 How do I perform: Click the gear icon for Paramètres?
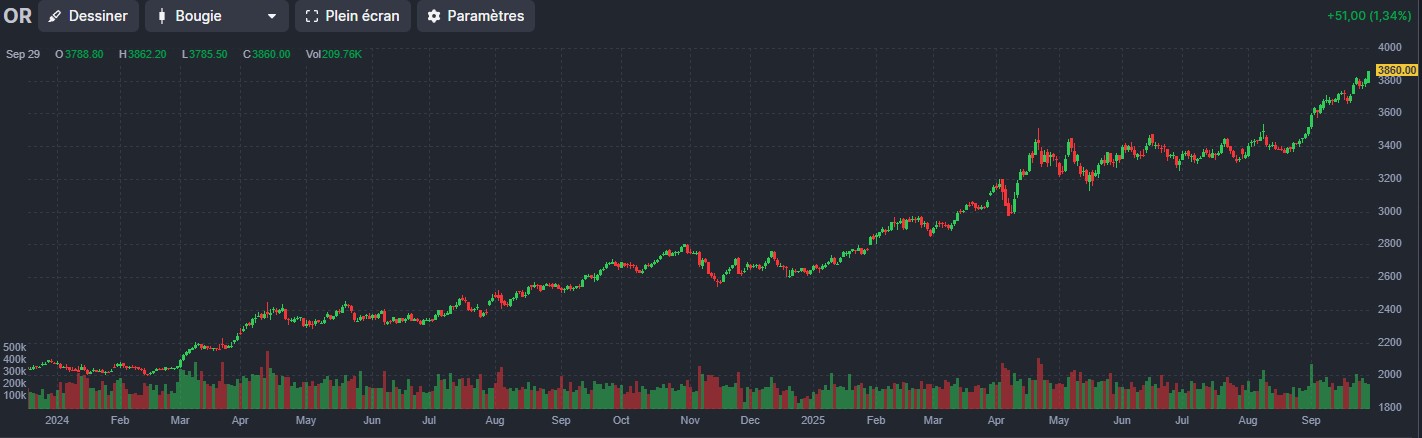click(433, 16)
